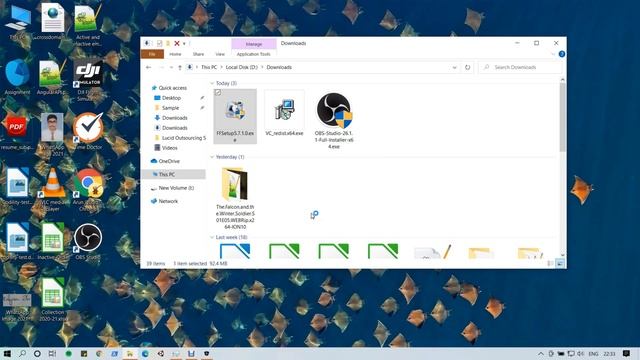Open the address bar history dropdown
This screenshot has width=640, height=360.
coord(454,67)
